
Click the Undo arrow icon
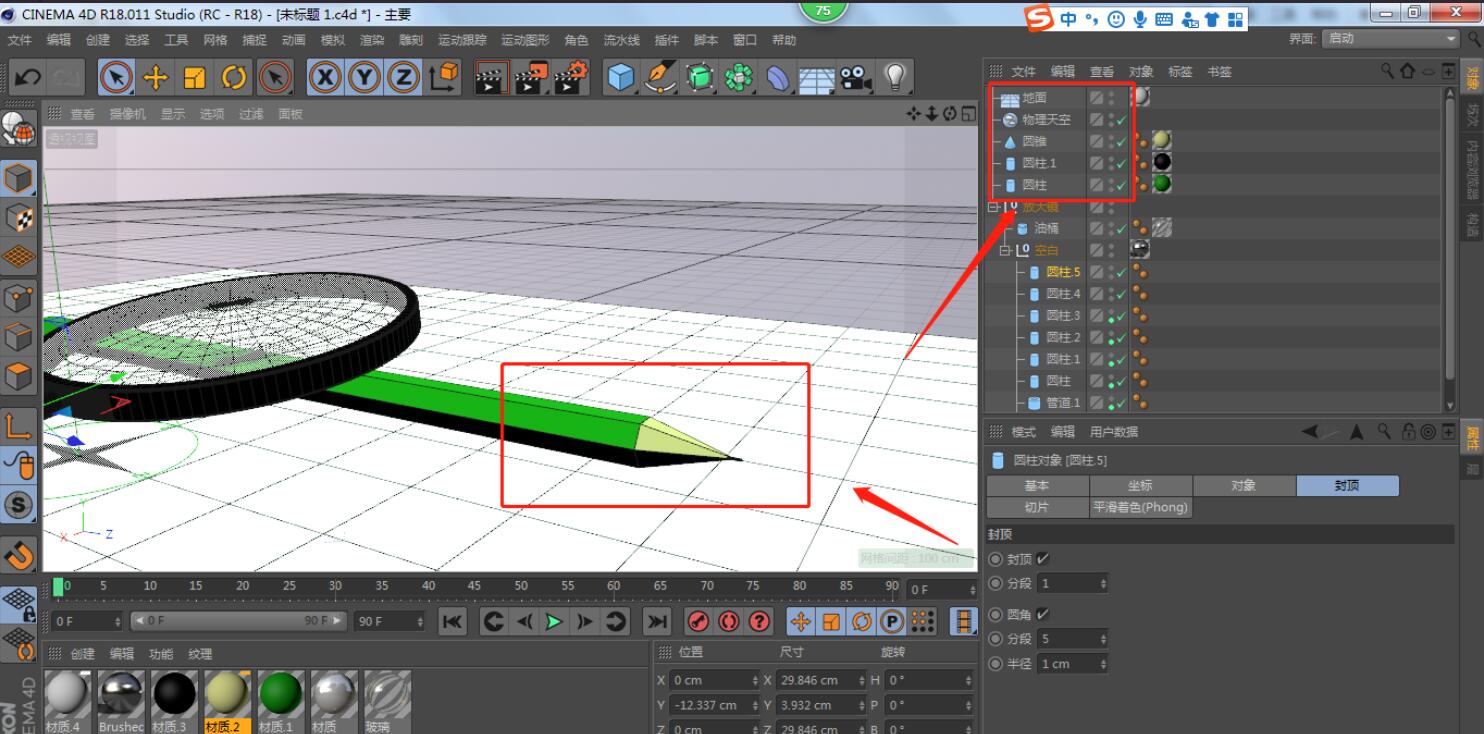click(x=28, y=77)
